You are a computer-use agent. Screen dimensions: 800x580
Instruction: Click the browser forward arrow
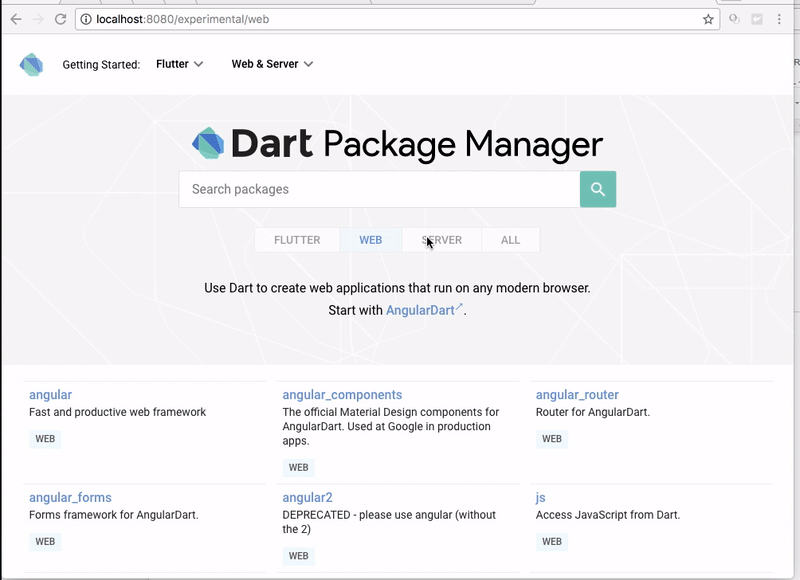[38, 19]
